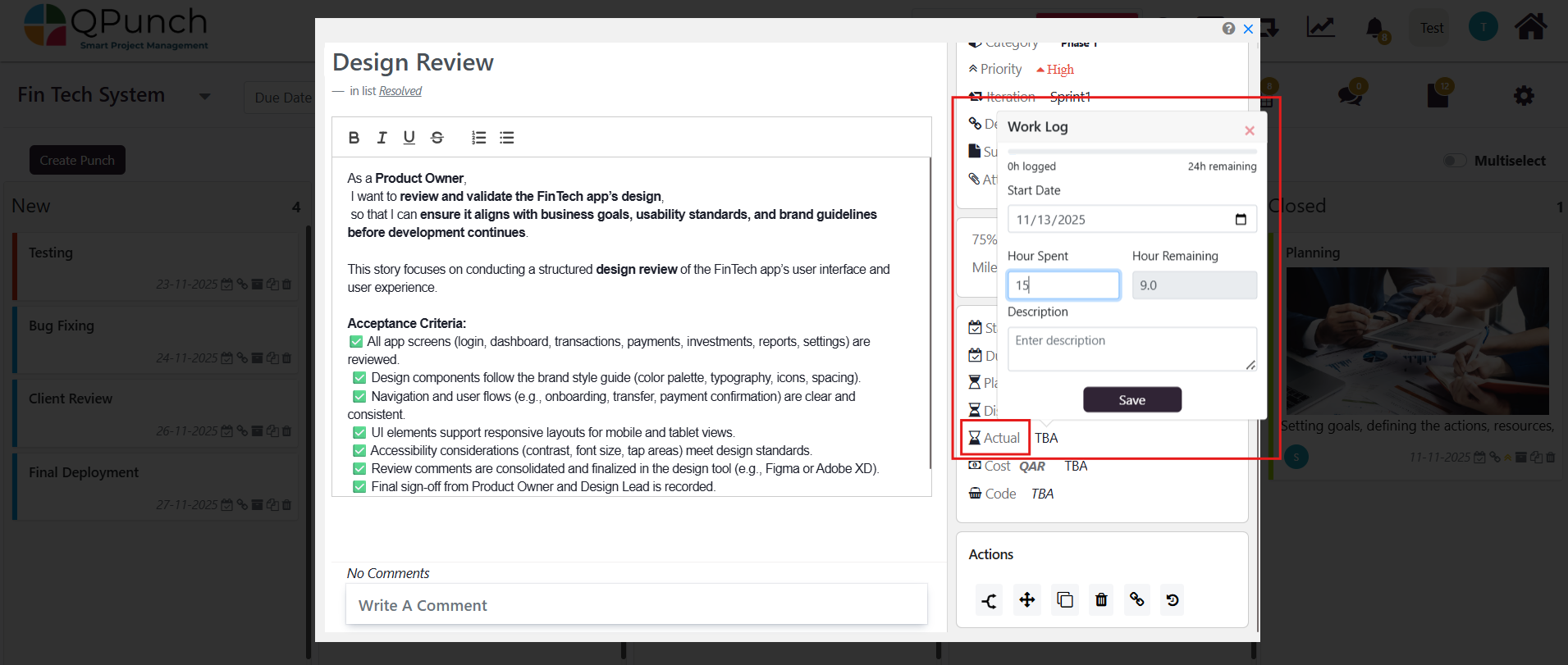
Task: Save the work log entry
Action: [x=1132, y=400]
